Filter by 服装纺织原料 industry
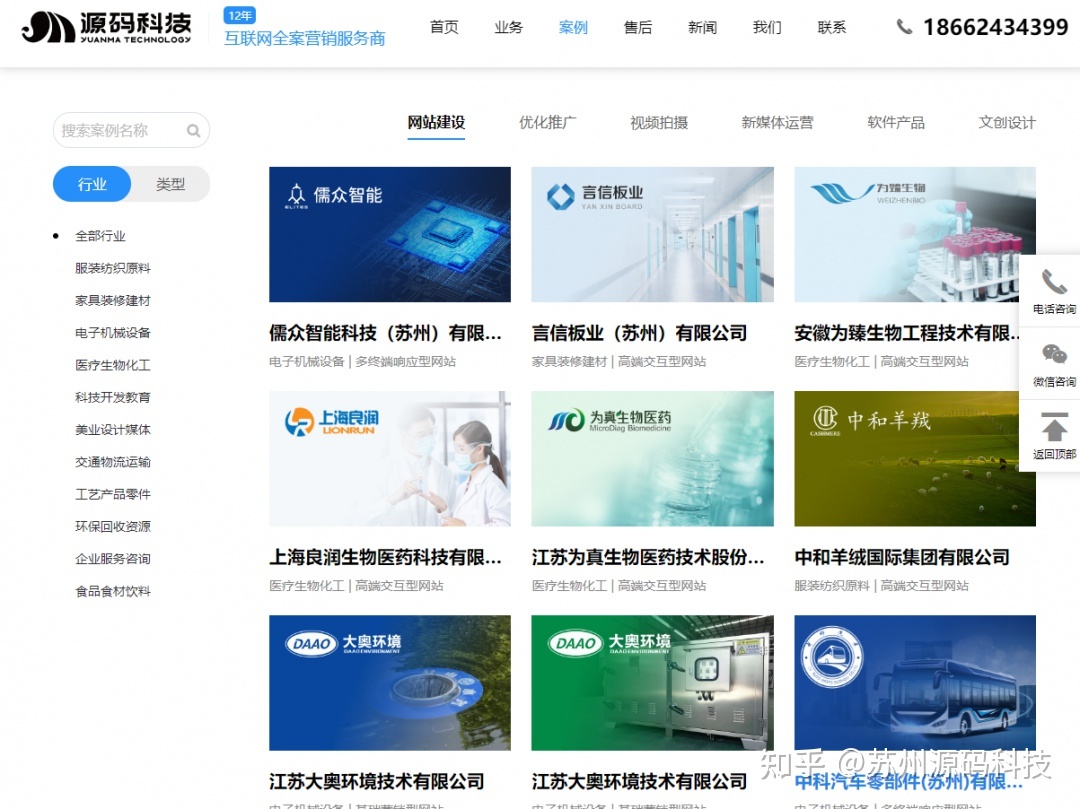 coord(113,269)
